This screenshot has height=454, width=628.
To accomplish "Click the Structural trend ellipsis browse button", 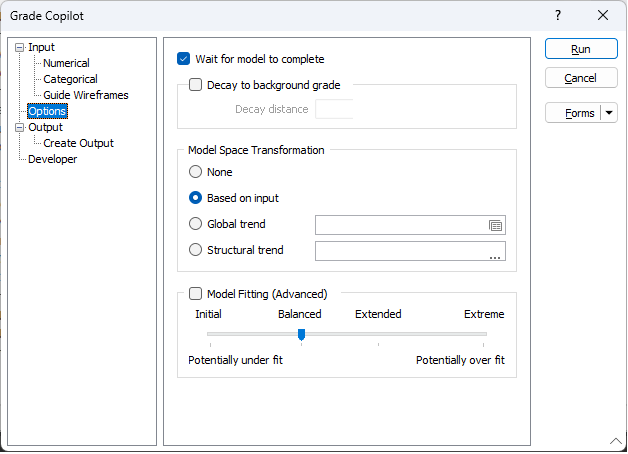I will [x=495, y=257].
